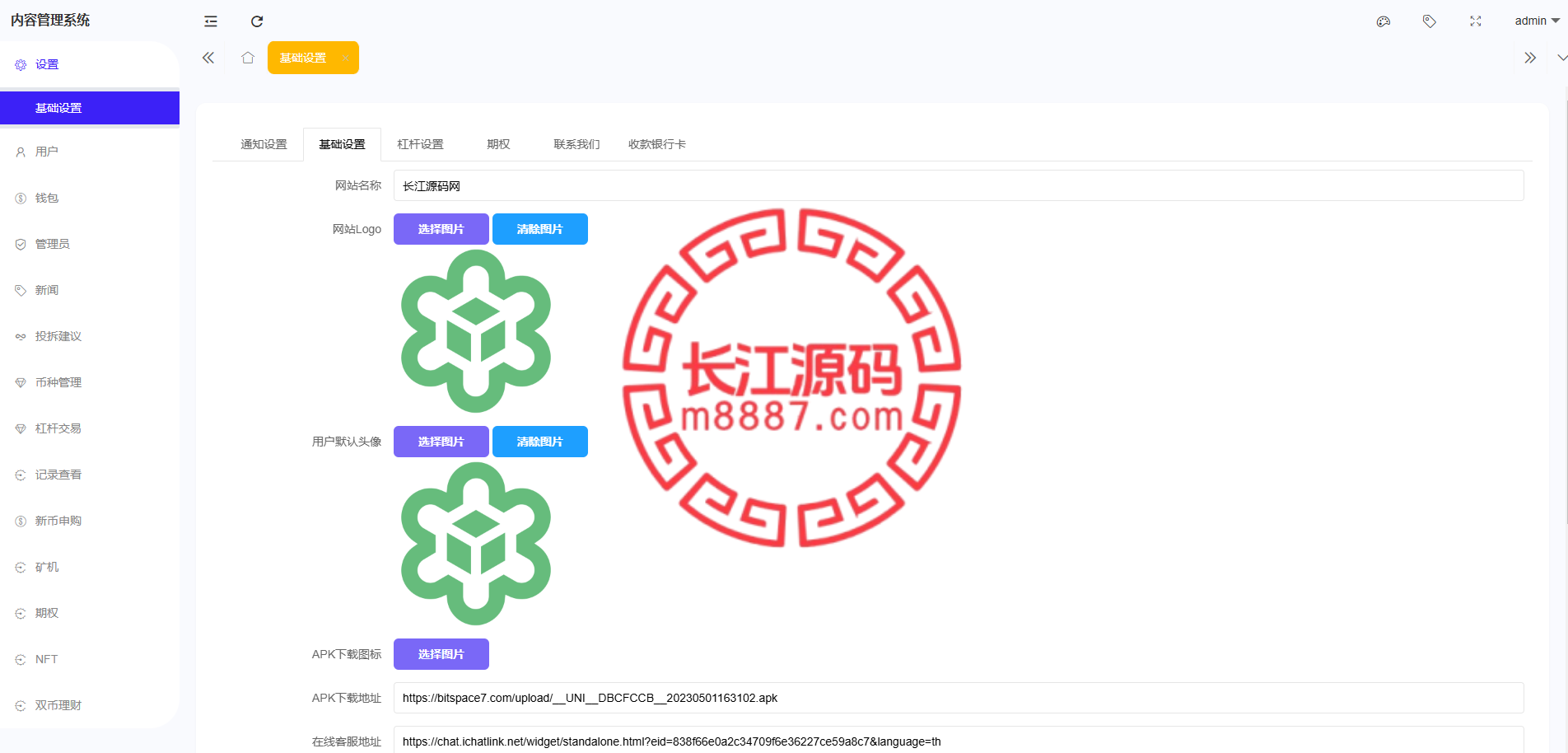Image resolution: width=1568 pixels, height=753 pixels.
Task: Close the 基础设置 orange page tab
Action: [345, 58]
